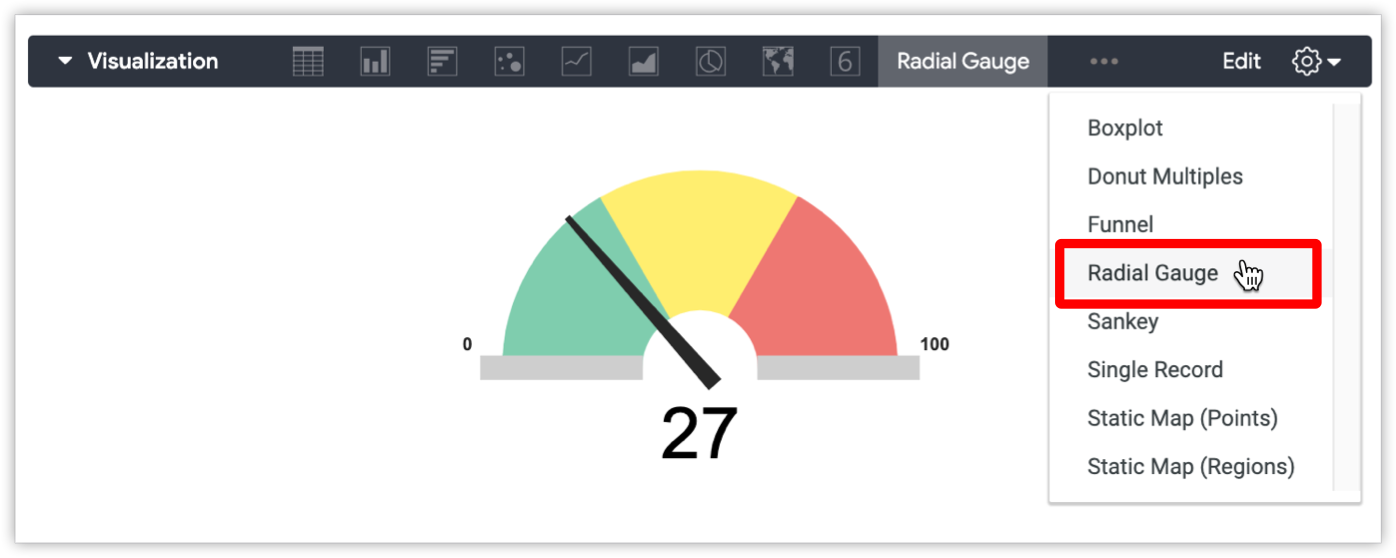Choose Funnel from the menu
The height and width of the screenshot is (558, 1396).
[1120, 224]
